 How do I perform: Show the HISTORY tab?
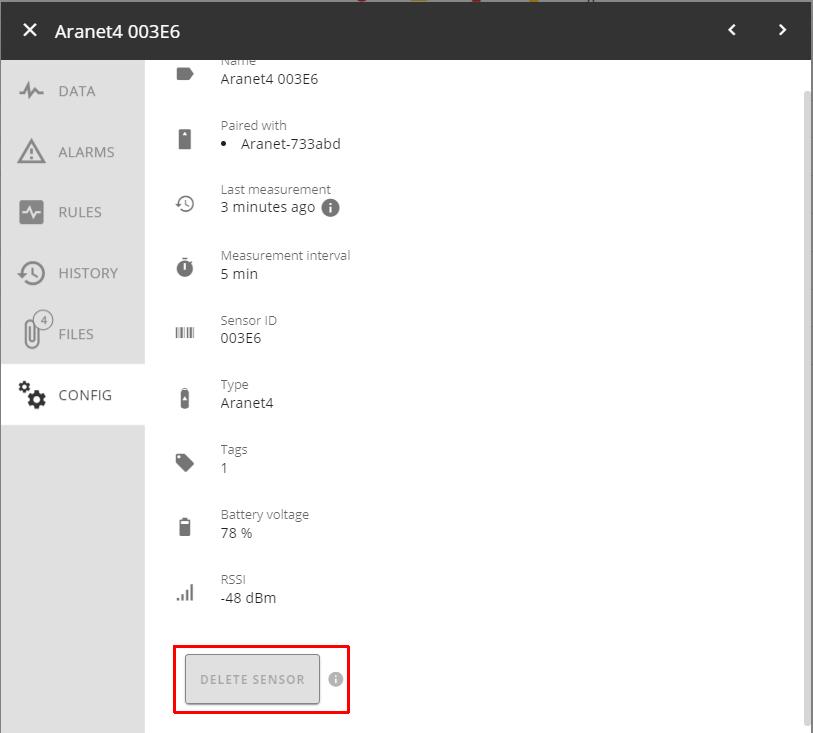(x=73, y=273)
